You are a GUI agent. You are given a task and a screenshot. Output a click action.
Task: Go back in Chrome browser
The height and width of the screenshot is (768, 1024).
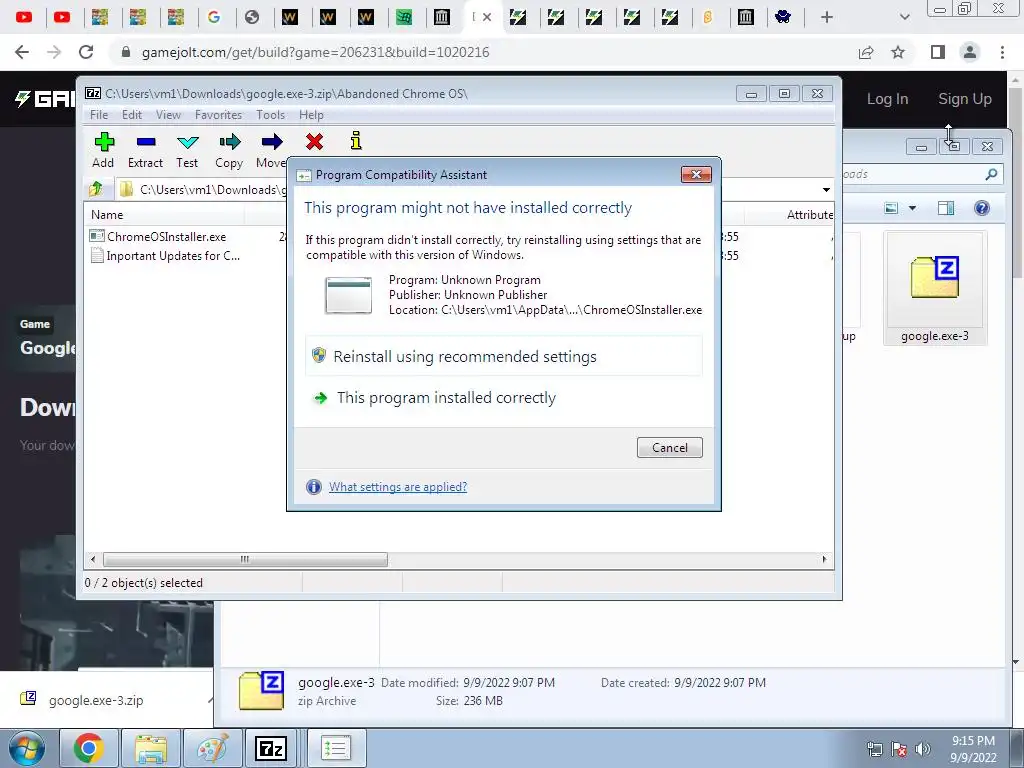pos(22,52)
